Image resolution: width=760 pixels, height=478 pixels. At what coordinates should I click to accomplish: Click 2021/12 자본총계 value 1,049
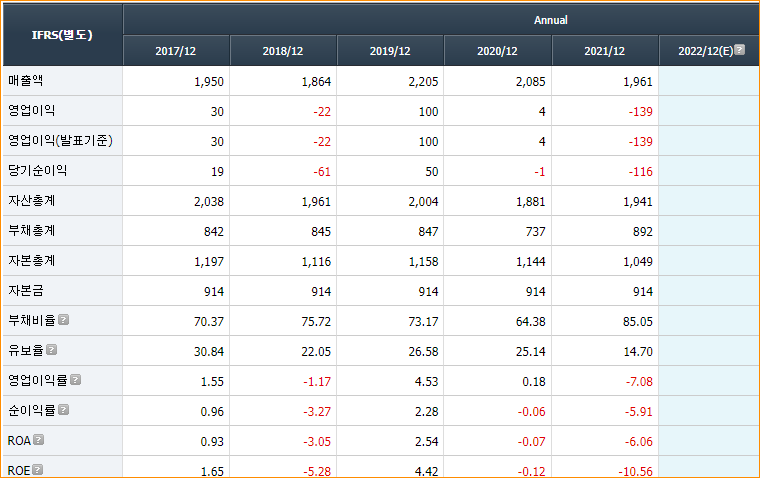coord(638,262)
